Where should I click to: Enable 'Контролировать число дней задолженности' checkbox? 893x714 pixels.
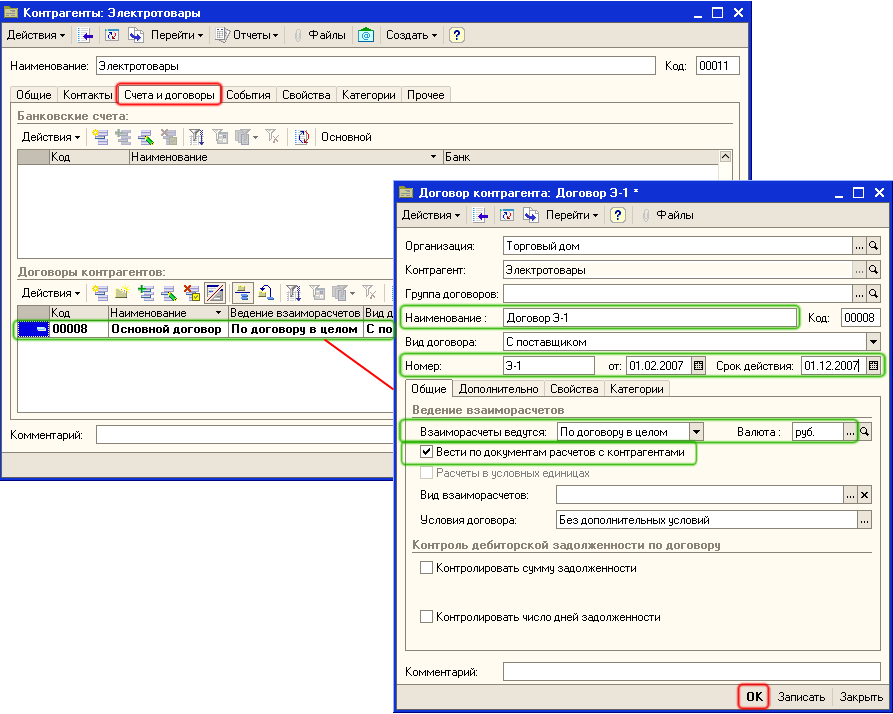click(x=426, y=617)
